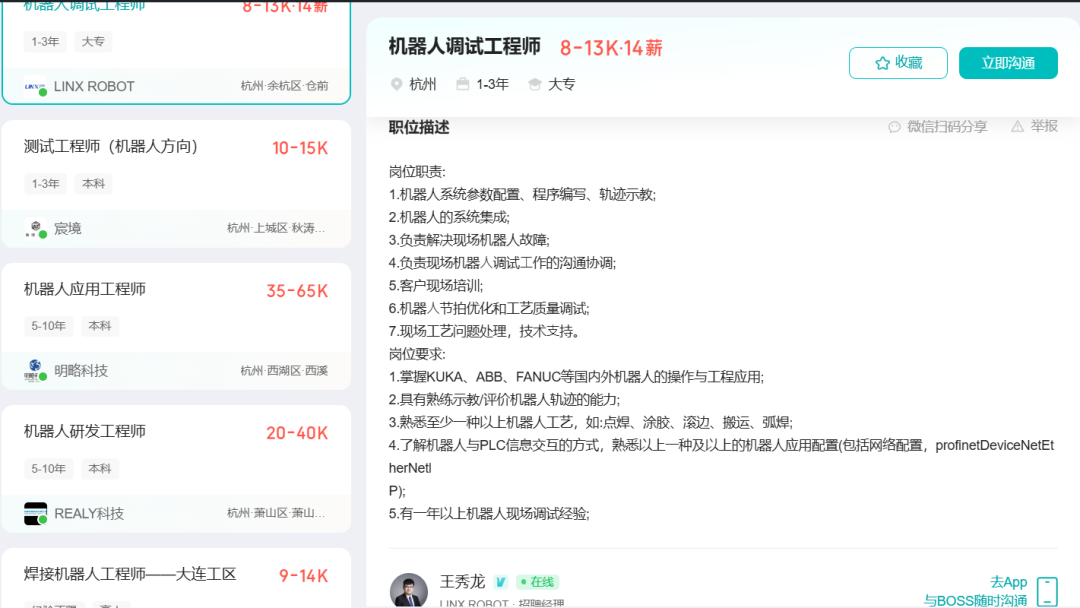Click the REALY科技 company logo icon
This screenshot has width=1080, height=608.
(x=35, y=513)
